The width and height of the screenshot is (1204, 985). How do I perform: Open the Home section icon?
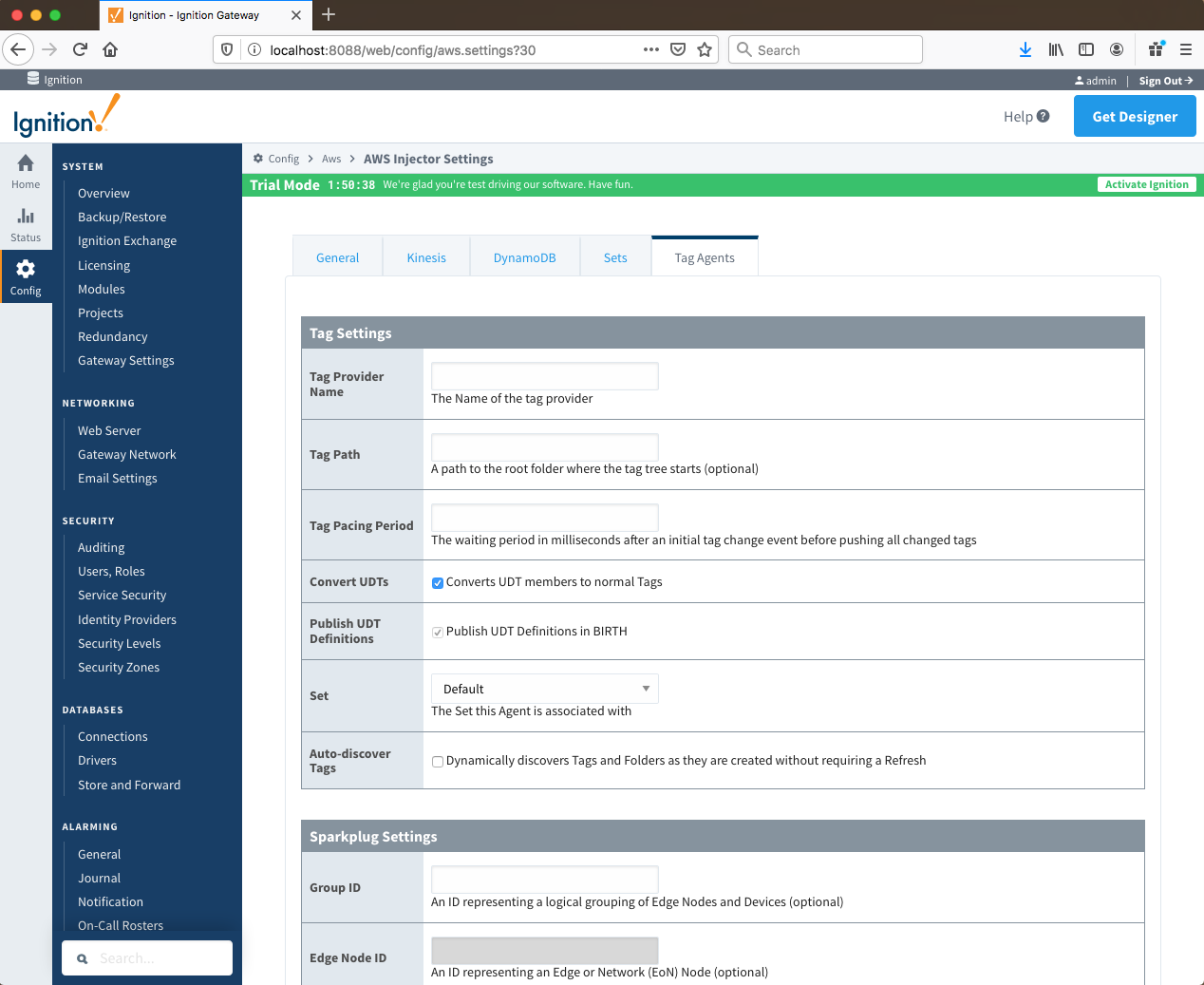pyautogui.click(x=26, y=164)
